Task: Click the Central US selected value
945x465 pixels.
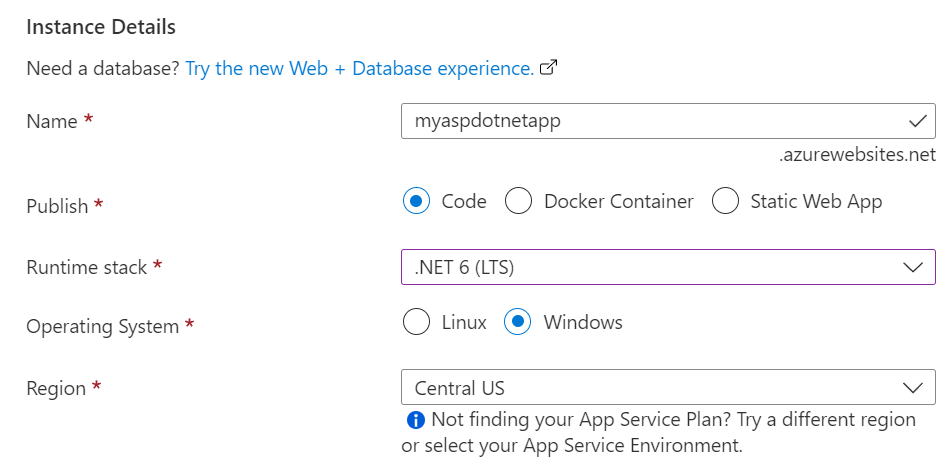Action: tap(460, 388)
